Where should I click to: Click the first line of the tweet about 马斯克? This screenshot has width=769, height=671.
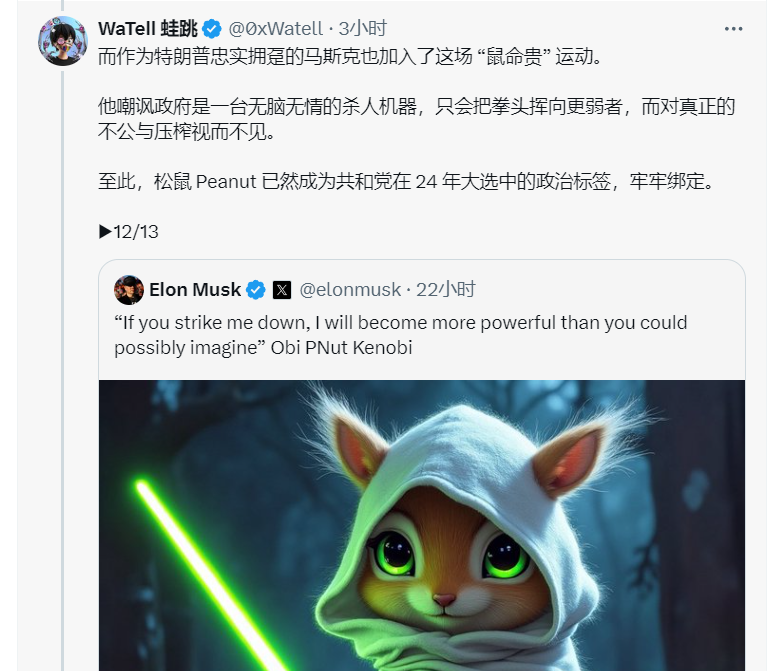click(x=350, y=57)
